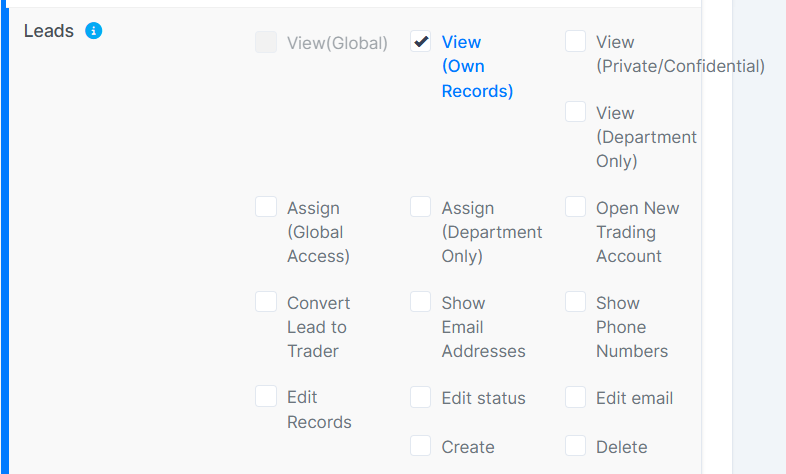Screen dimensions: 786x474
Task: Check the Create permission box
Action: tap(421, 446)
